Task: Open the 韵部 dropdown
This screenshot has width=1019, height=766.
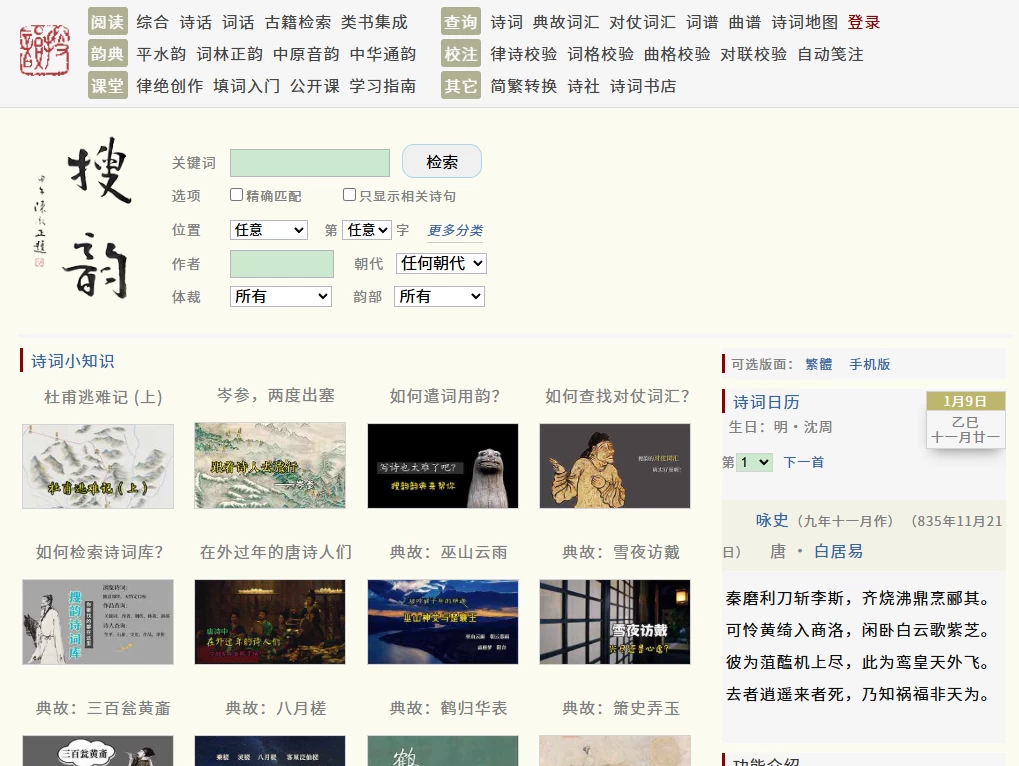Action: [x=439, y=296]
